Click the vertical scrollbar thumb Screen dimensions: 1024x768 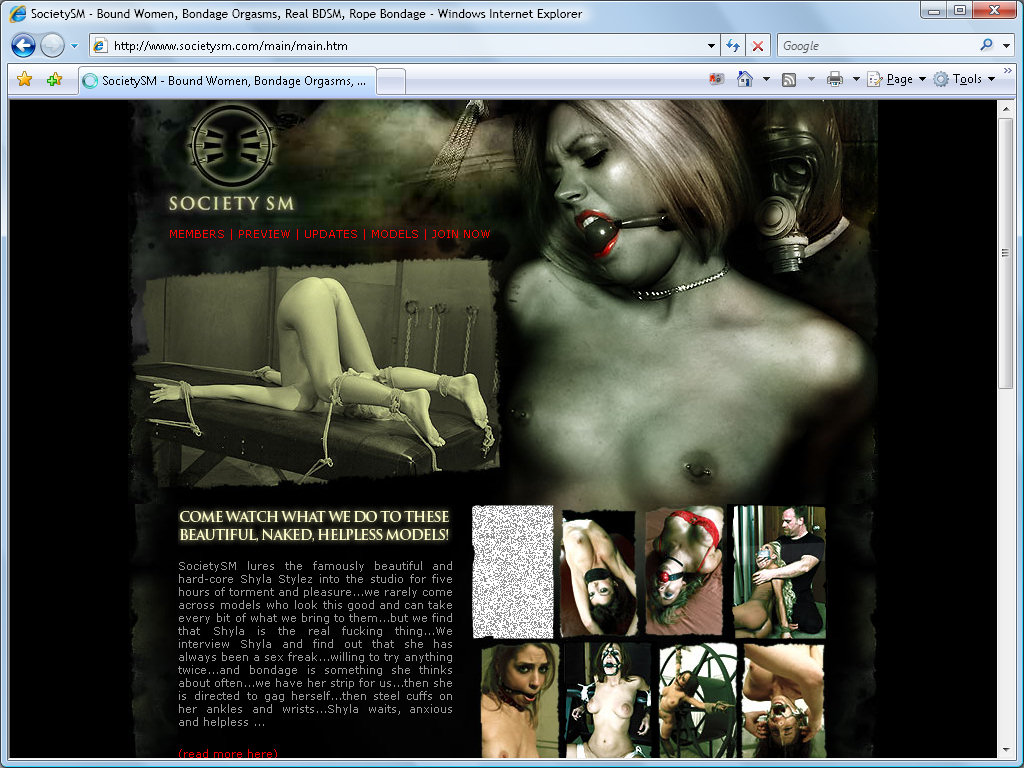click(1005, 253)
